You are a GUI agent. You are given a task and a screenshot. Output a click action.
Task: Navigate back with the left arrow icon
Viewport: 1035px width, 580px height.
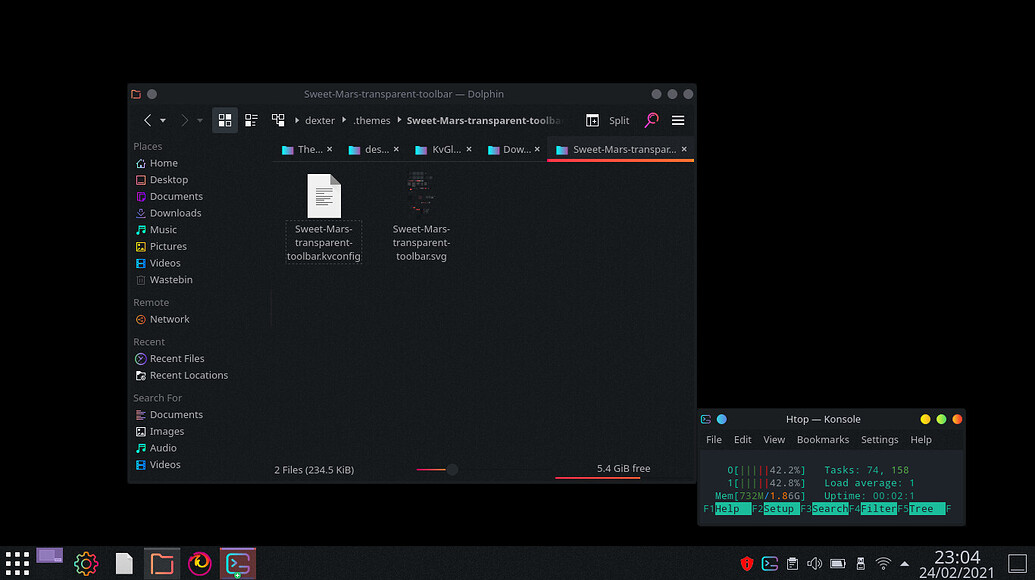148,120
